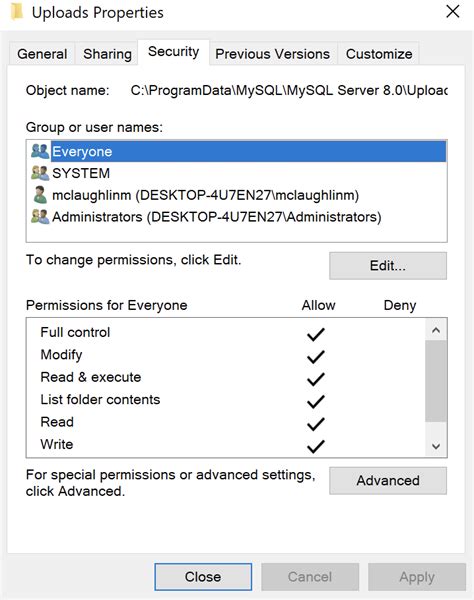Click the Read & execute permission label
474x600 pixels.
click(91, 377)
